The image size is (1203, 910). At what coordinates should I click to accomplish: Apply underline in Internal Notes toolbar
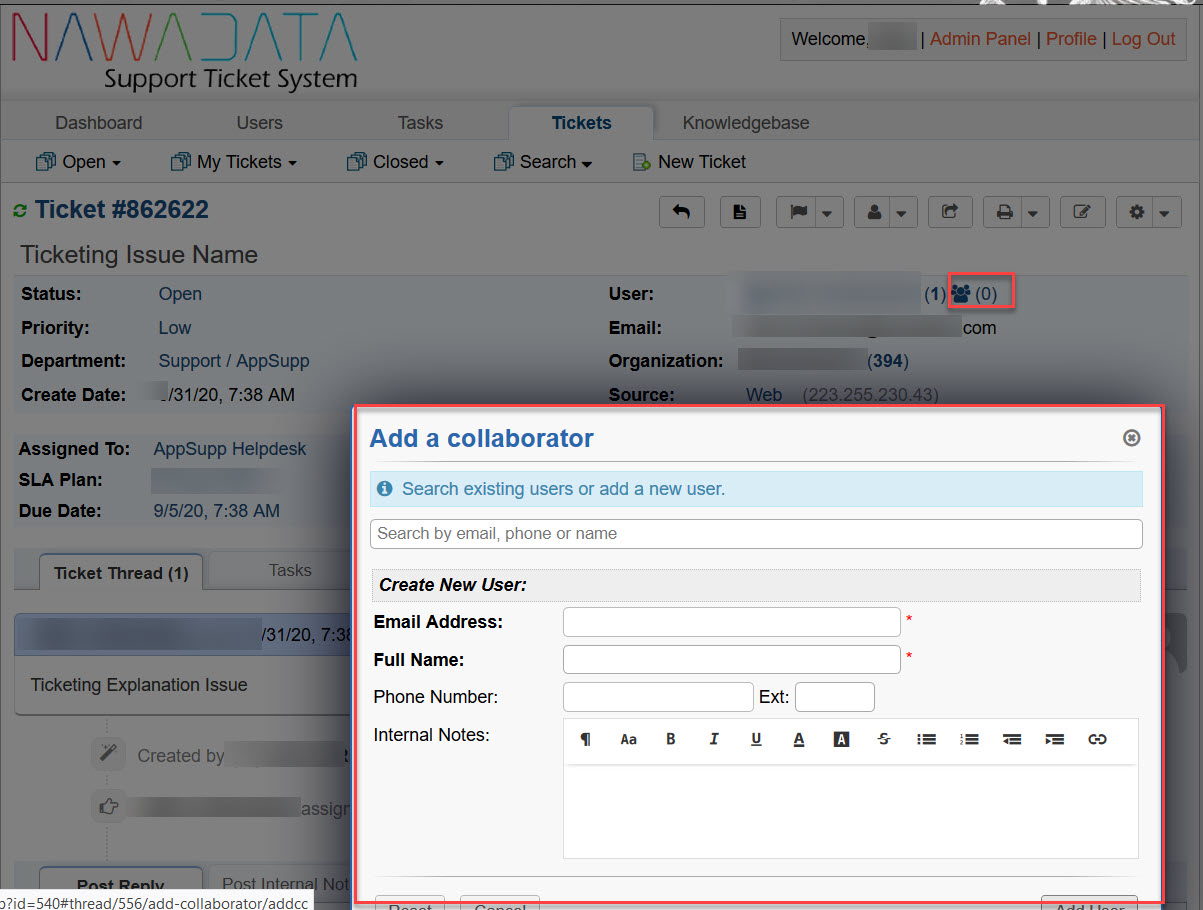756,739
